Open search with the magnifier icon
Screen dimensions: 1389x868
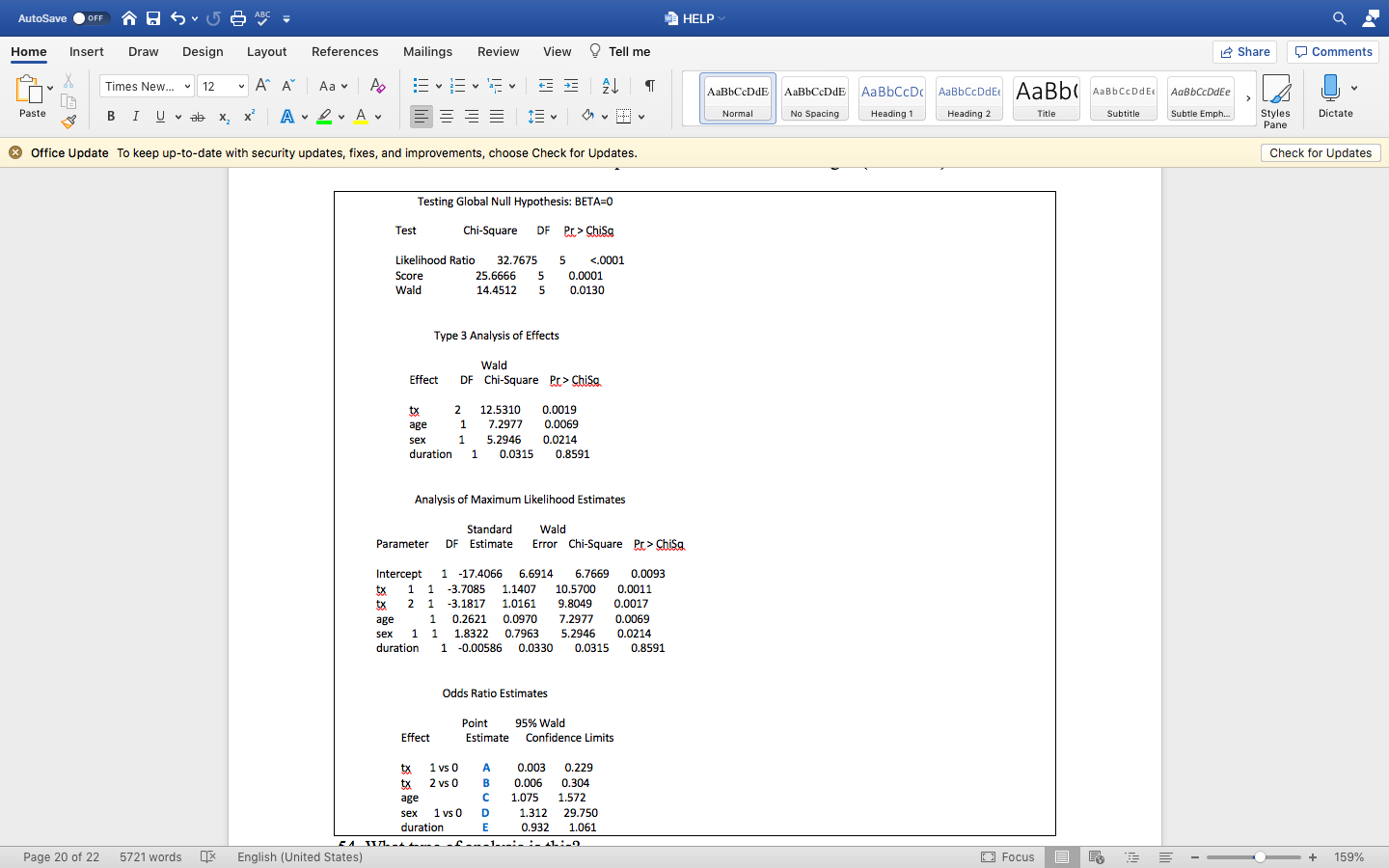pos(1340,18)
